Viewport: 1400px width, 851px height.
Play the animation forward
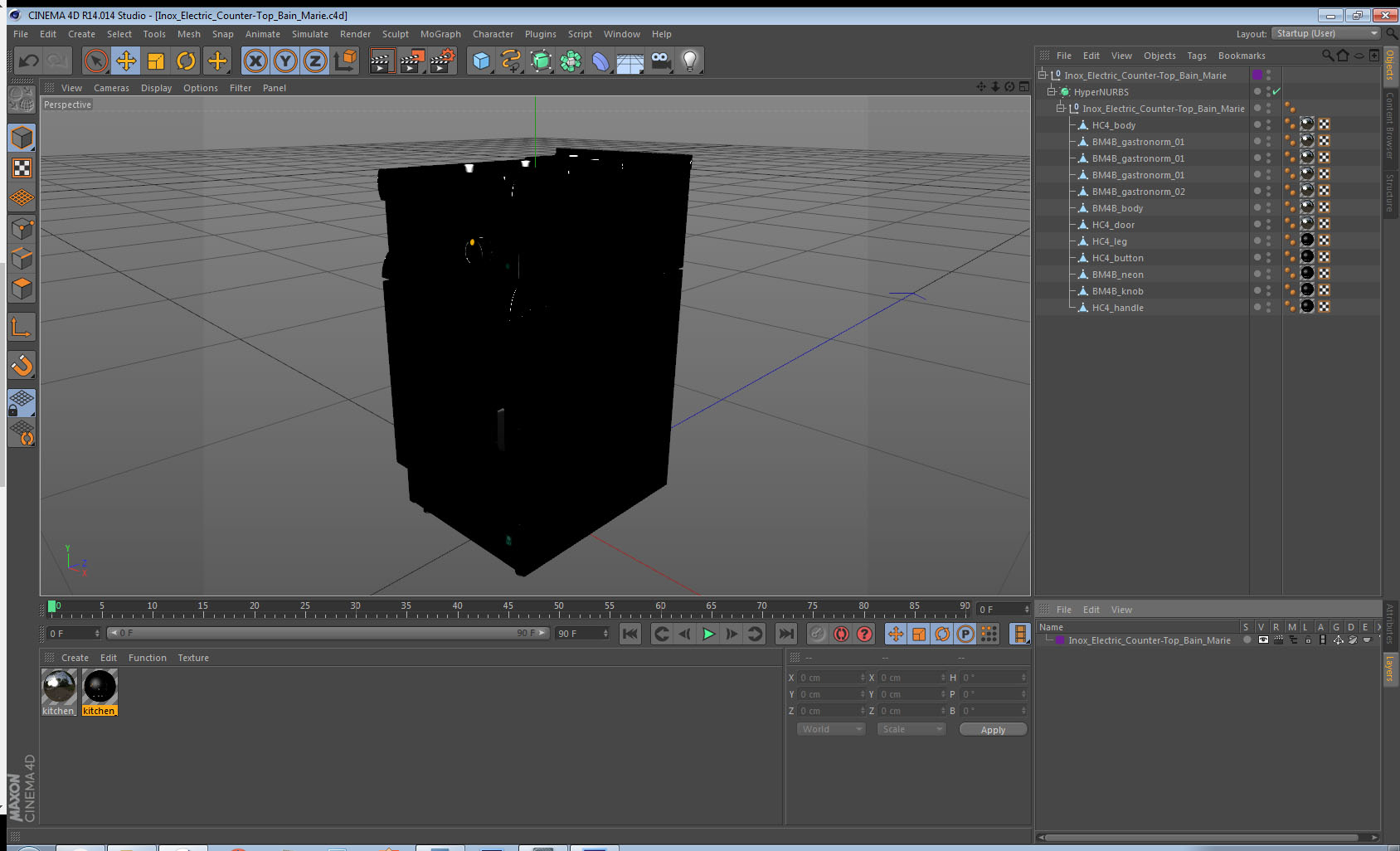(708, 634)
